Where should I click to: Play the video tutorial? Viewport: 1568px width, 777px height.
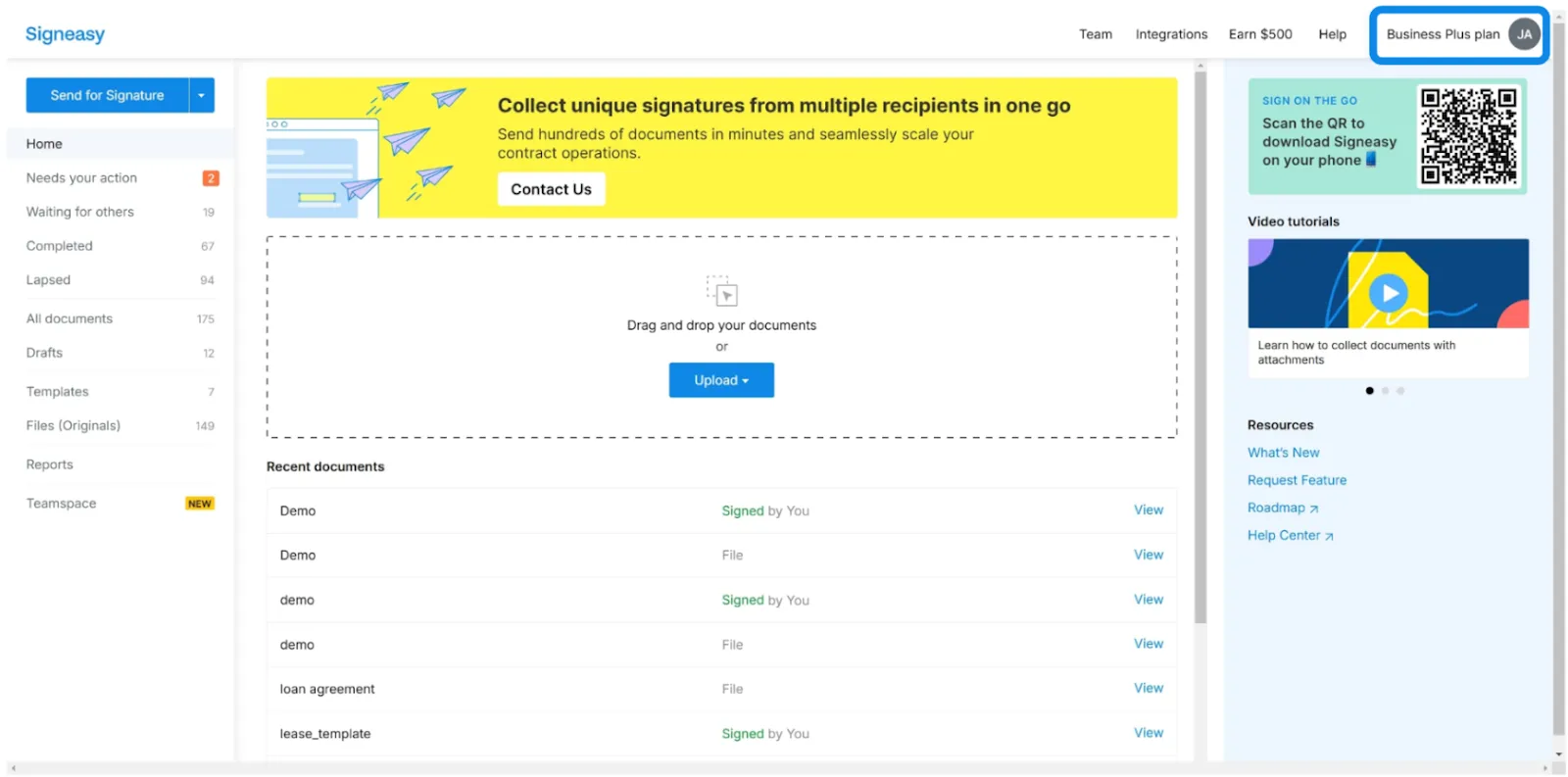click(1388, 292)
